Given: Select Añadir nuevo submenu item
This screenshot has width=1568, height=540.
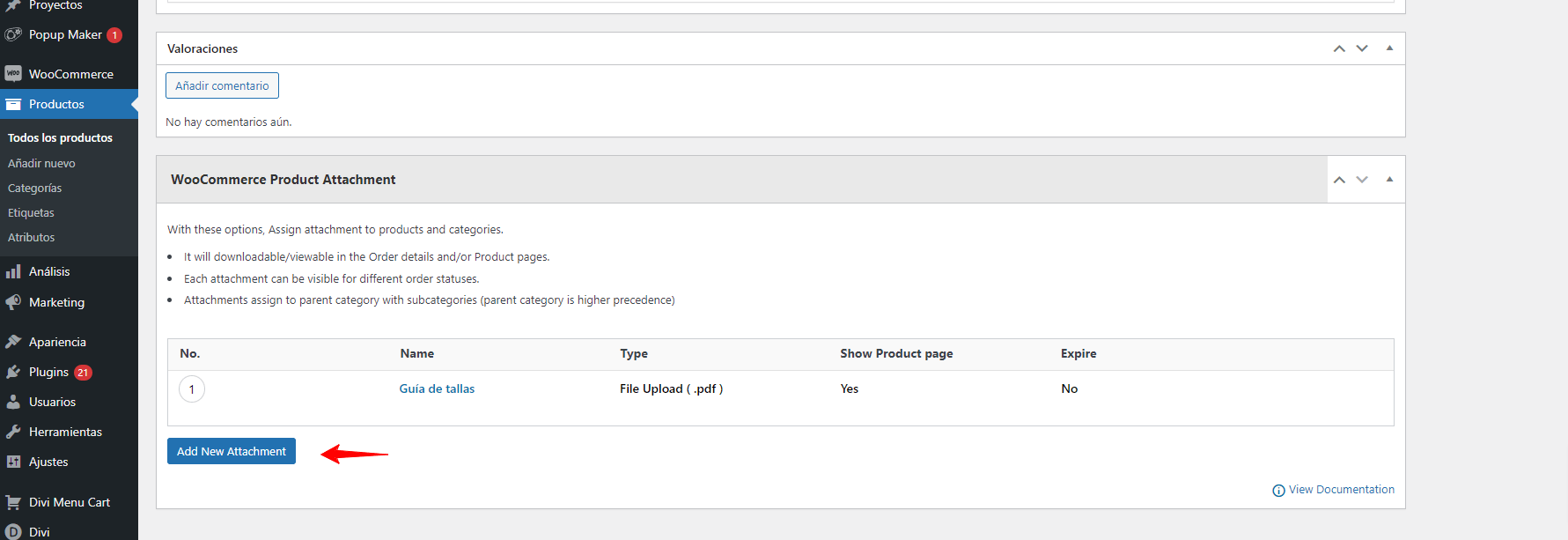Looking at the screenshot, I should (41, 163).
